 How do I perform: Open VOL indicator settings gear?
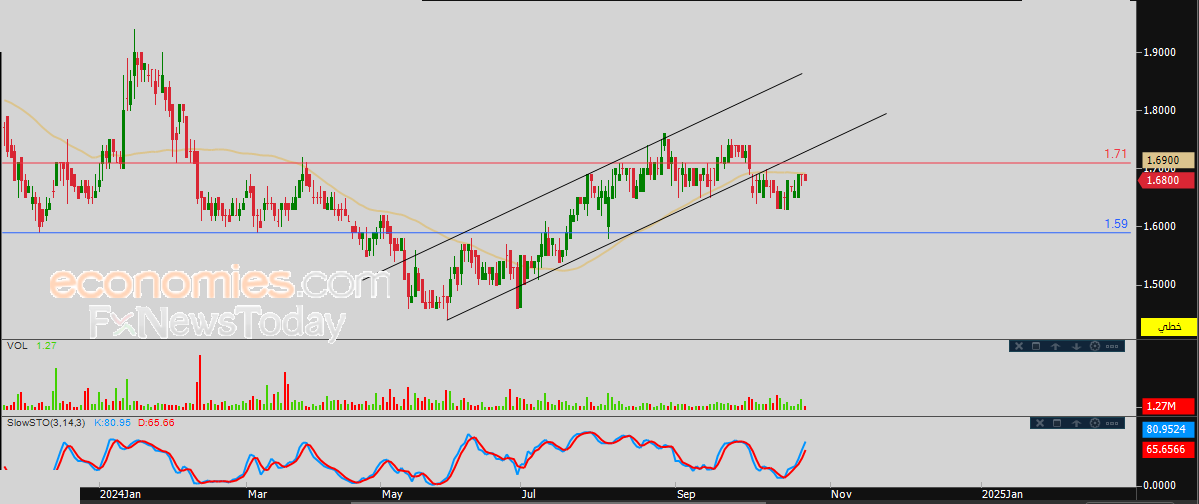(x=1094, y=346)
